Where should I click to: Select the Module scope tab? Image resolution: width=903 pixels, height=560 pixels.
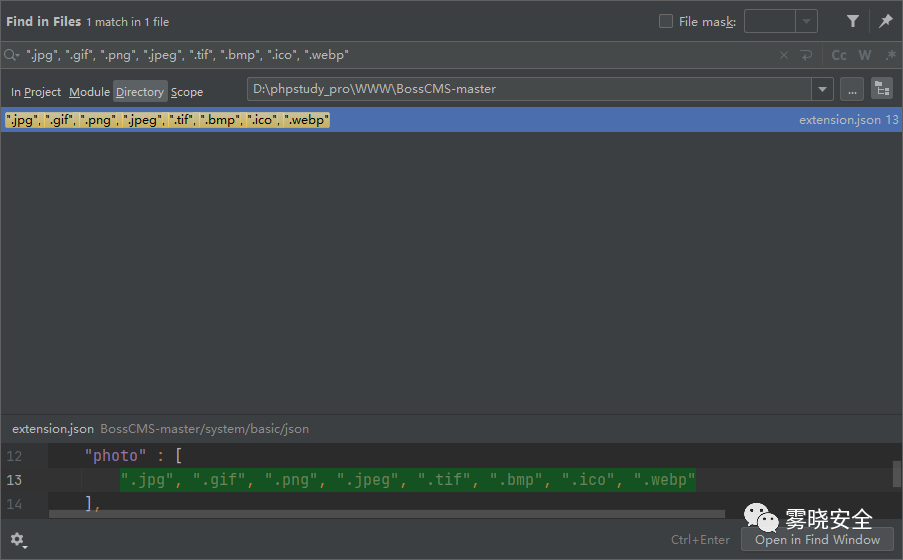pyautogui.click(x=89, y=92)
